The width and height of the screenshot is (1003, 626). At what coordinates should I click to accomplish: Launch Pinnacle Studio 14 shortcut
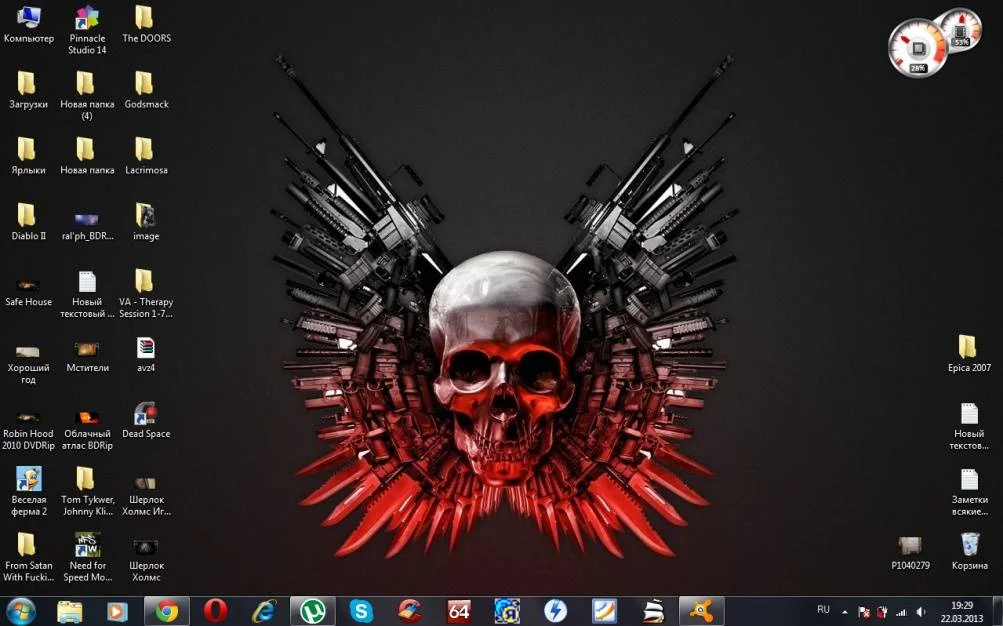[87, 30]
